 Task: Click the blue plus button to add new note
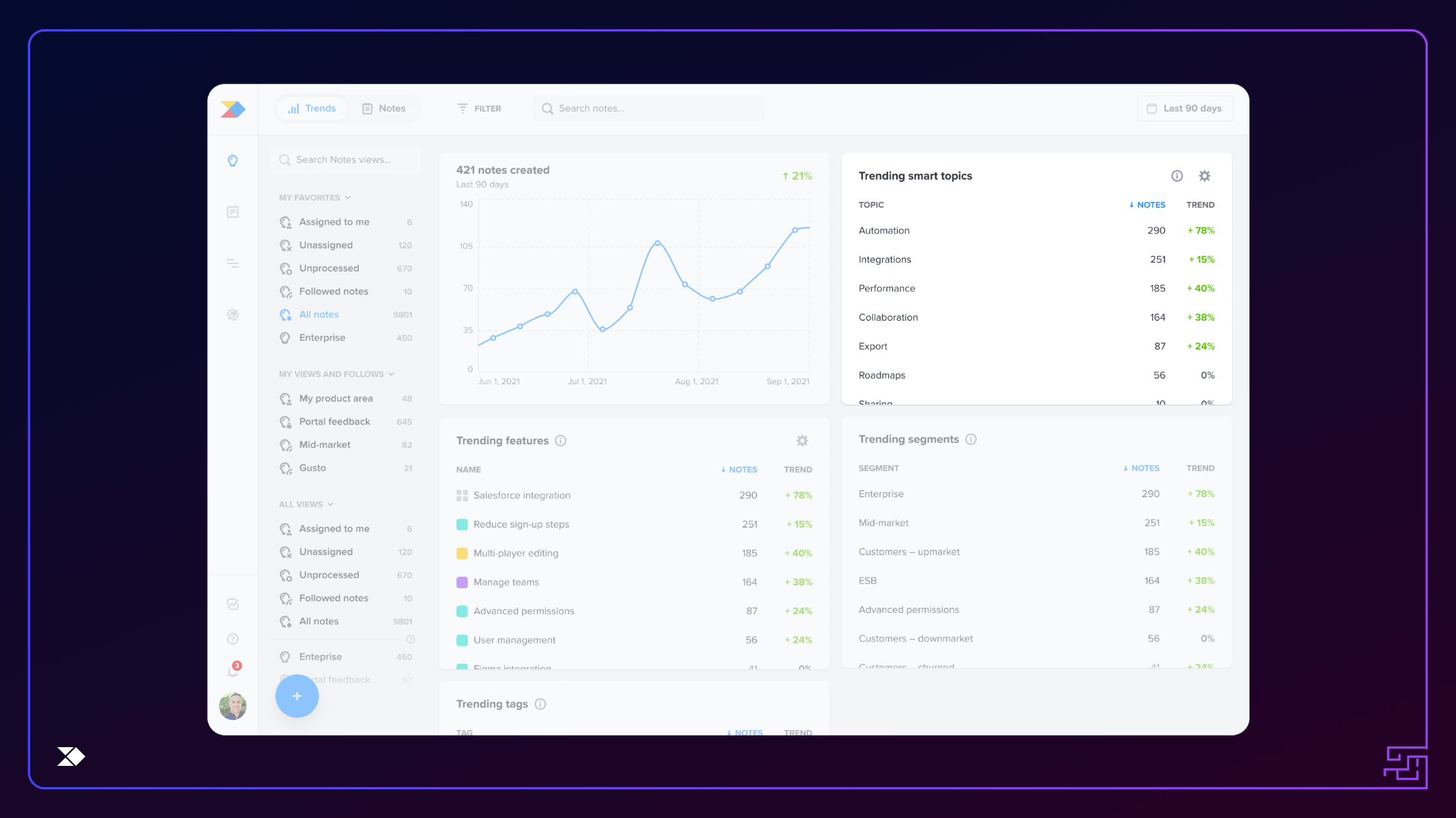point(297,696)
